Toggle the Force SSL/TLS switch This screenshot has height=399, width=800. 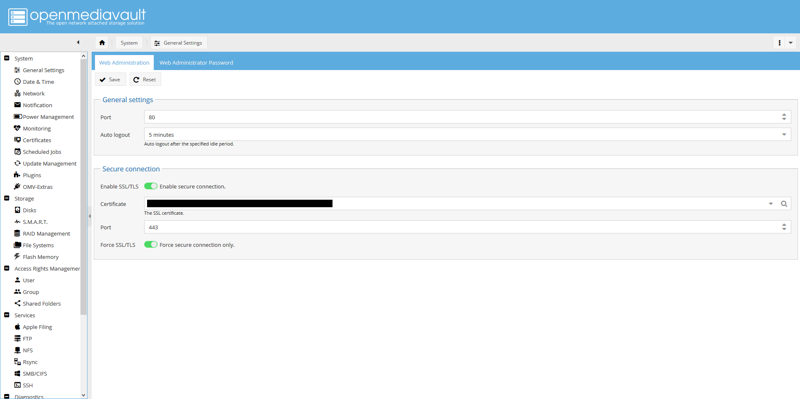click(x=151, y=245)
